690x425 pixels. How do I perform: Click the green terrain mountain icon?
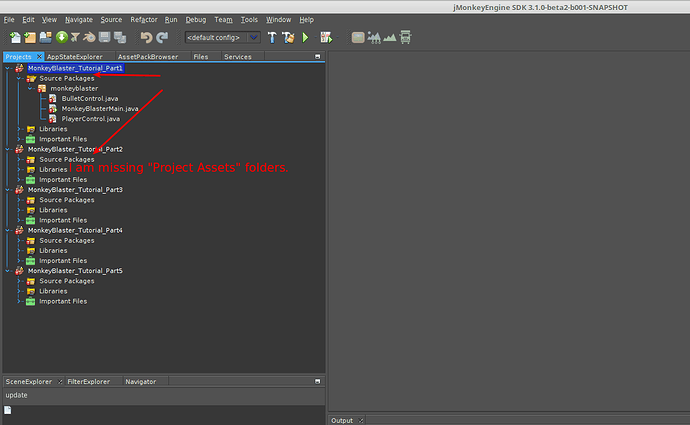pos(389,38)
